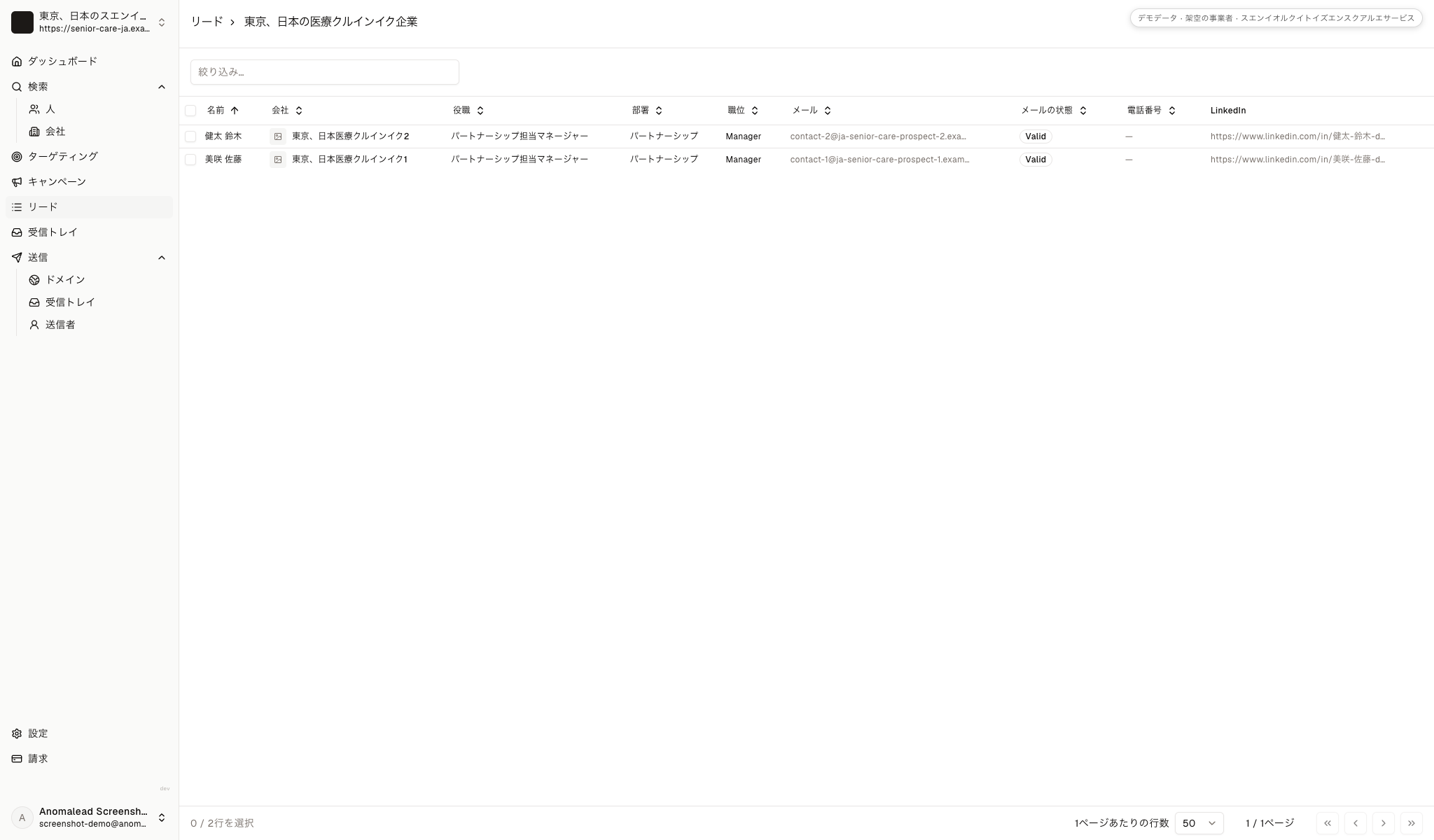
Task: Click the Valid badge for 美咲 佐藤
Action: (x=1036, y=160)
